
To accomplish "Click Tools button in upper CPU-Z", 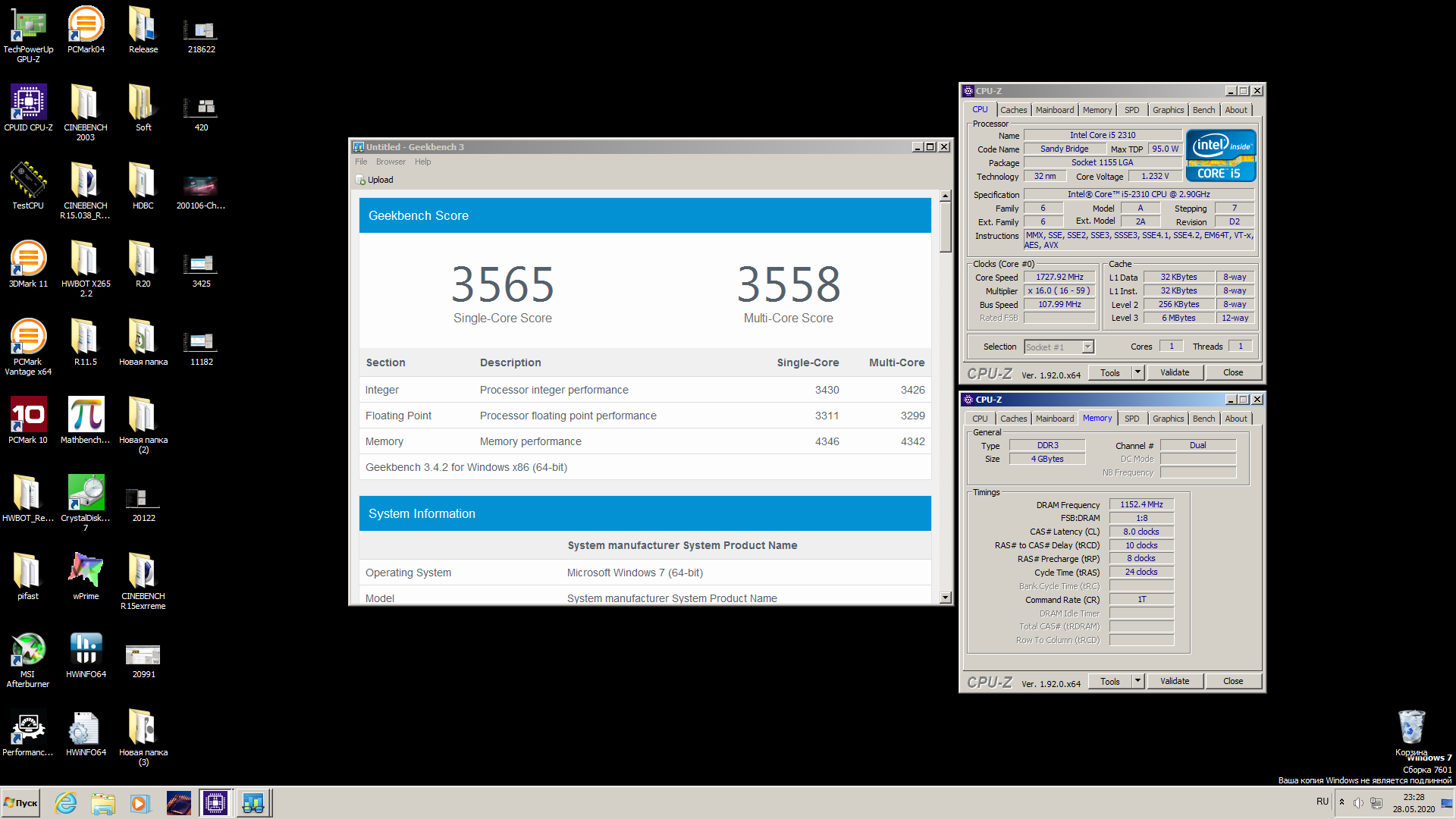I will click(1110, 372).
